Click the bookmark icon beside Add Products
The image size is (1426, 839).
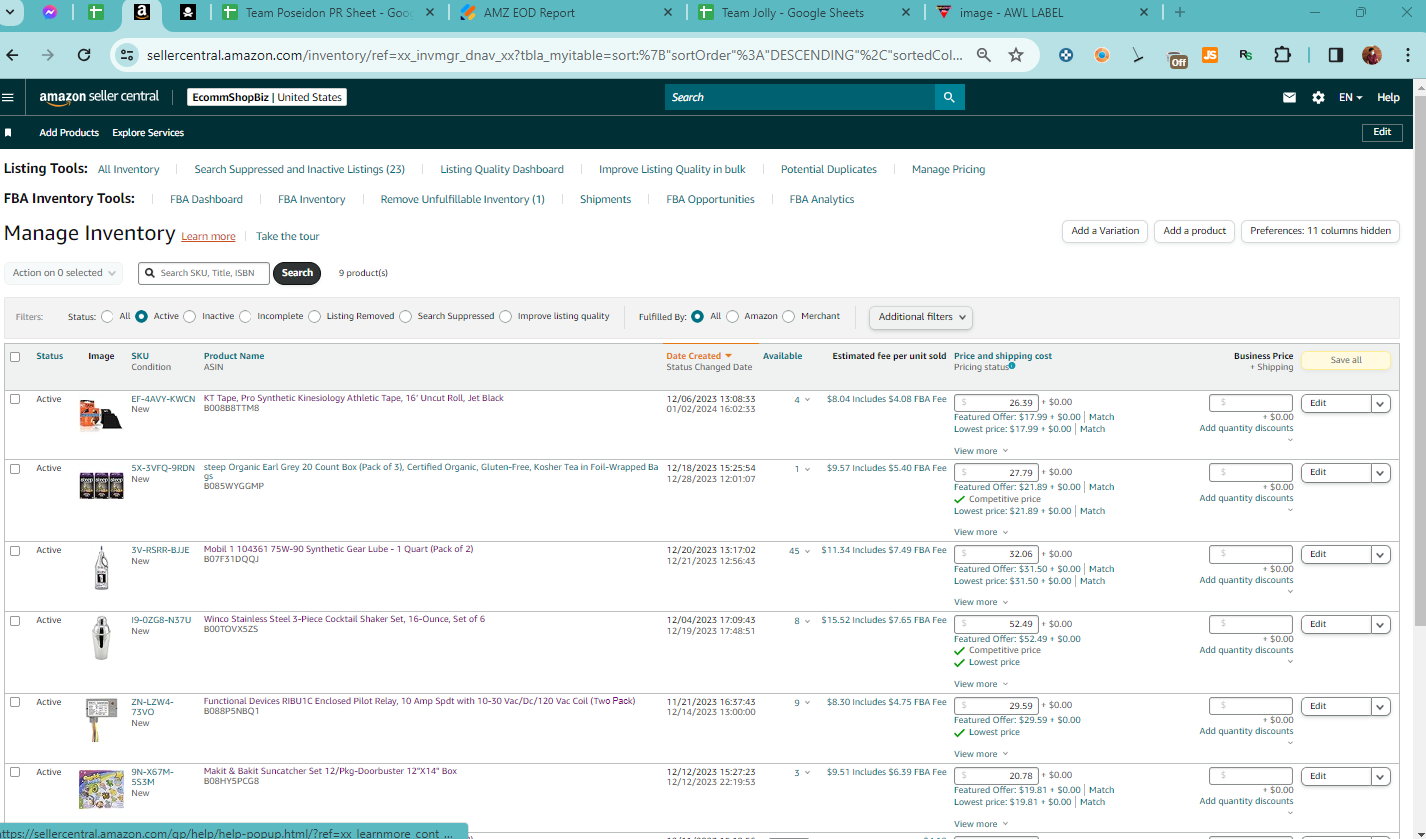click(x=8, y=133)
